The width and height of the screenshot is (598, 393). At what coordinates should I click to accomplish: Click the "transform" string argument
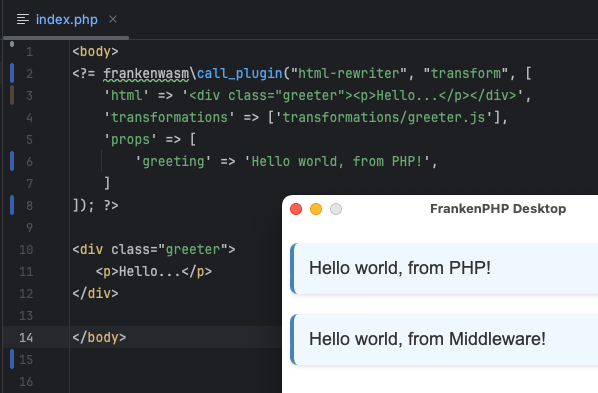[x=466, y=73]
